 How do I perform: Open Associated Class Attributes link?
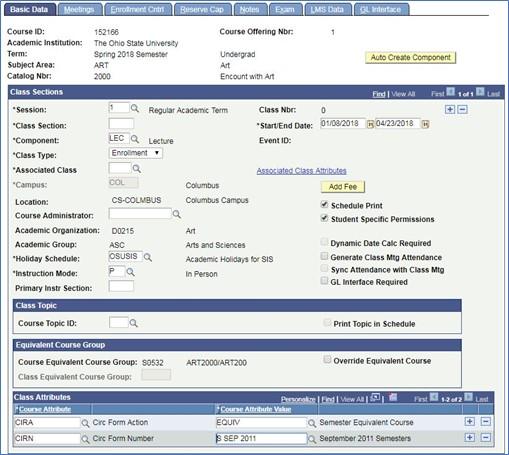coord(301,171)
